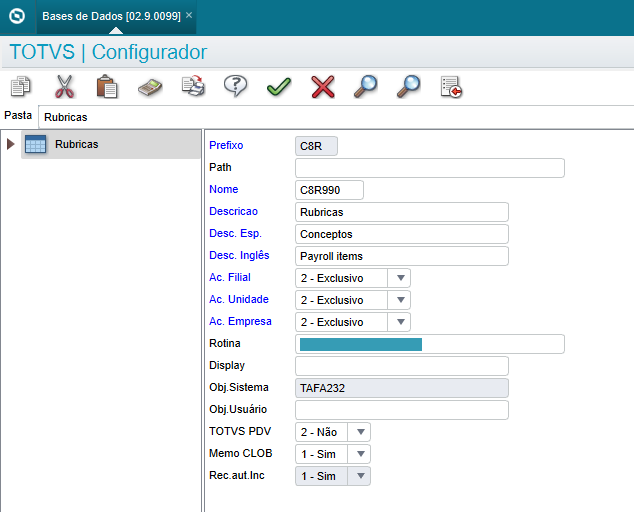Click the second magnifying glass icon
This screenshot has width=634, height=512.
[x=408, y=86]
